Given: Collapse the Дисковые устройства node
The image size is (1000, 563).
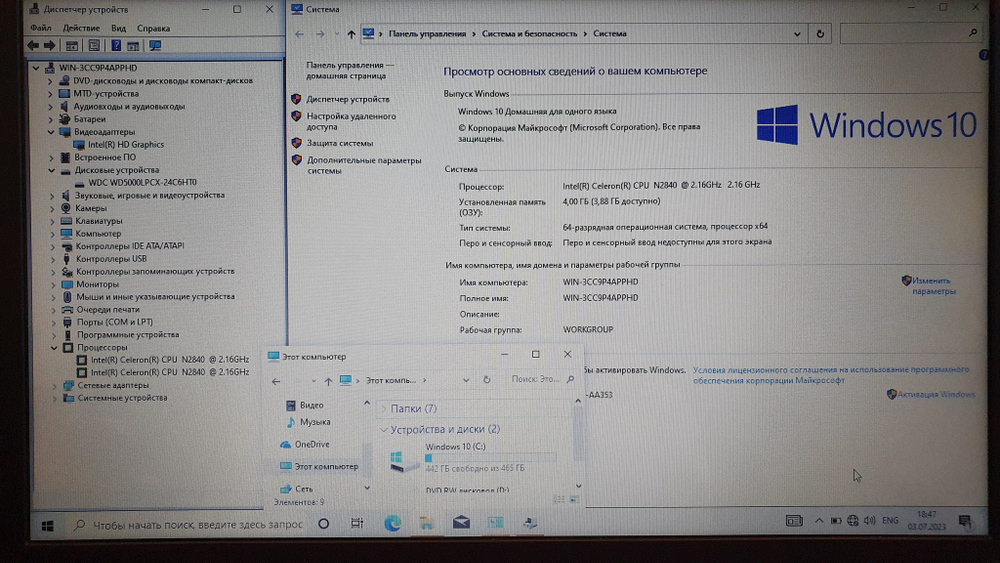Looking at the screenshot, I should point(52,170).
